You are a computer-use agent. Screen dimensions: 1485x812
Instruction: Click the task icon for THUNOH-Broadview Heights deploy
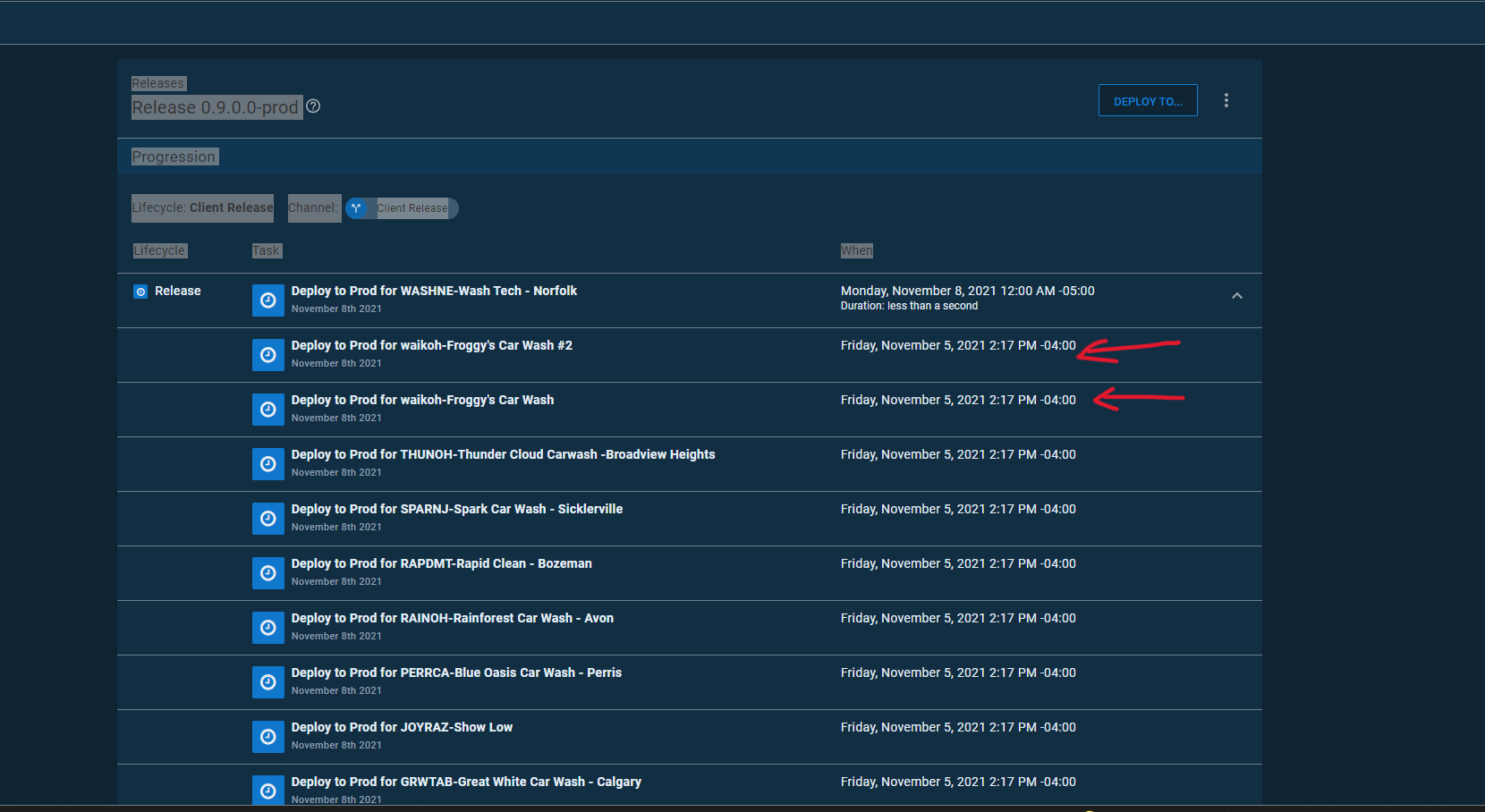[x=267, y=463]
